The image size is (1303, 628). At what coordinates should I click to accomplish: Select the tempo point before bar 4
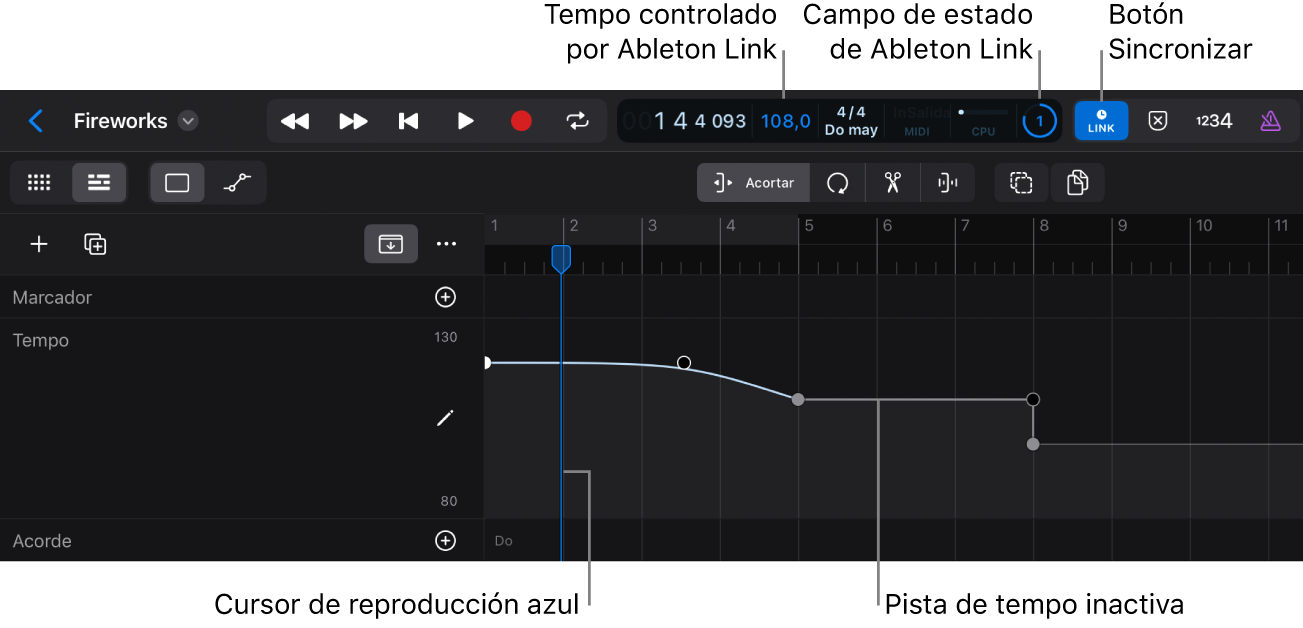click(684, 362)
